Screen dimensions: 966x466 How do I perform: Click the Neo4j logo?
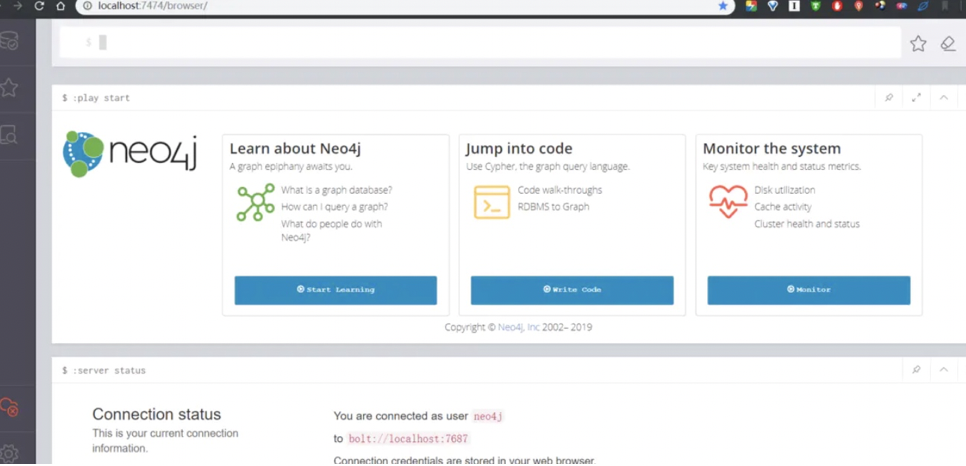click(130, 153)
